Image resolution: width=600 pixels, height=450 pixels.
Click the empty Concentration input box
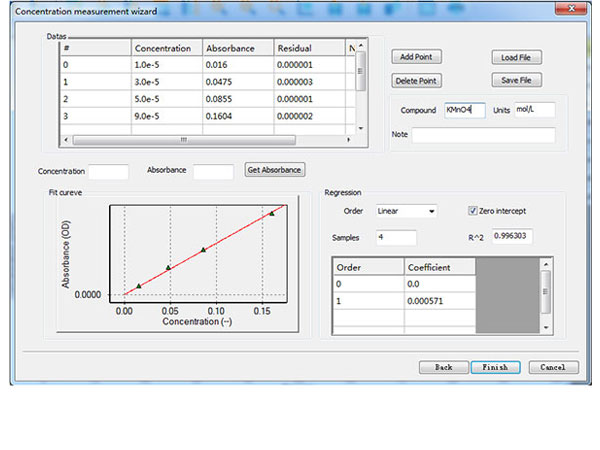coord(109,171)
